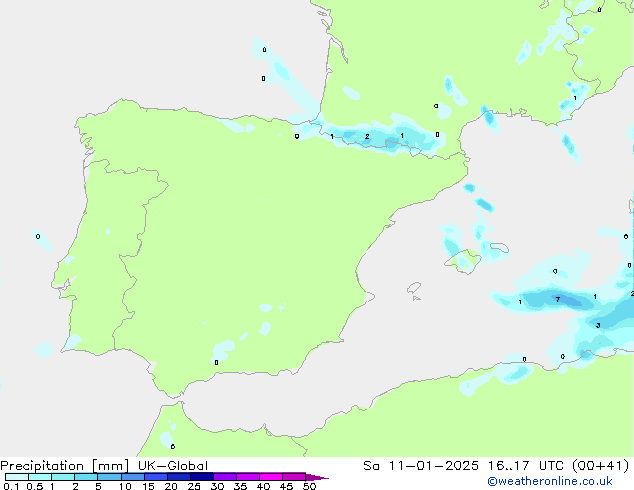The height and width of the screenshot is (490, 634).
Task: Click the legend label "0.1"
Action: [x=11, y=486]
